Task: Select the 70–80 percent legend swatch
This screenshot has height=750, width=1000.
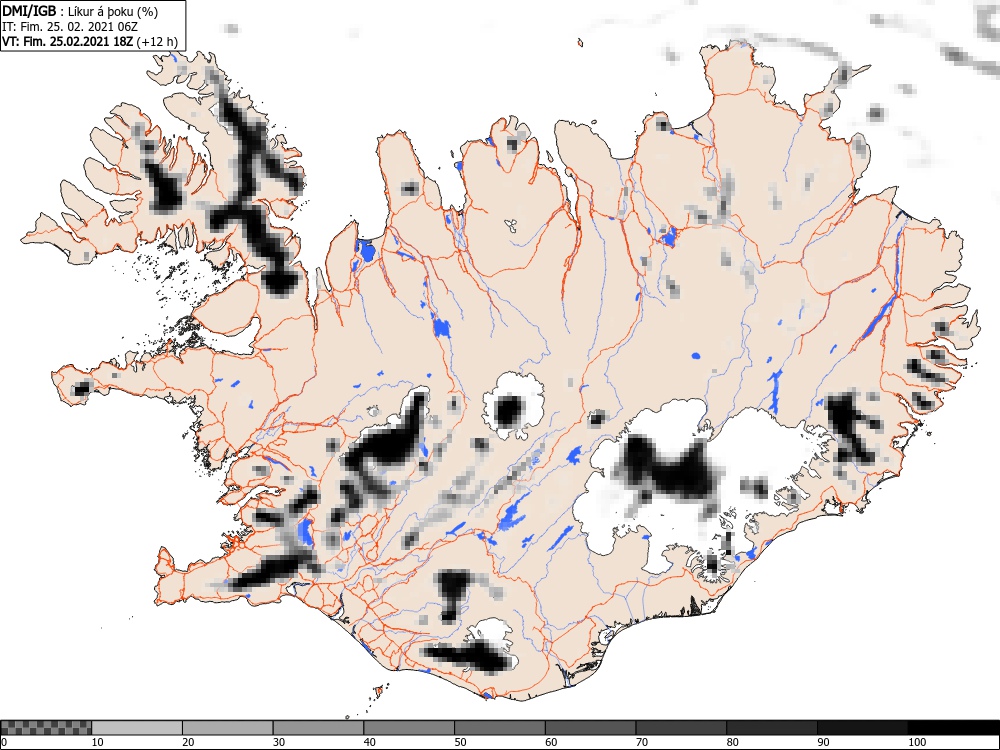Action: coord(680,728)
